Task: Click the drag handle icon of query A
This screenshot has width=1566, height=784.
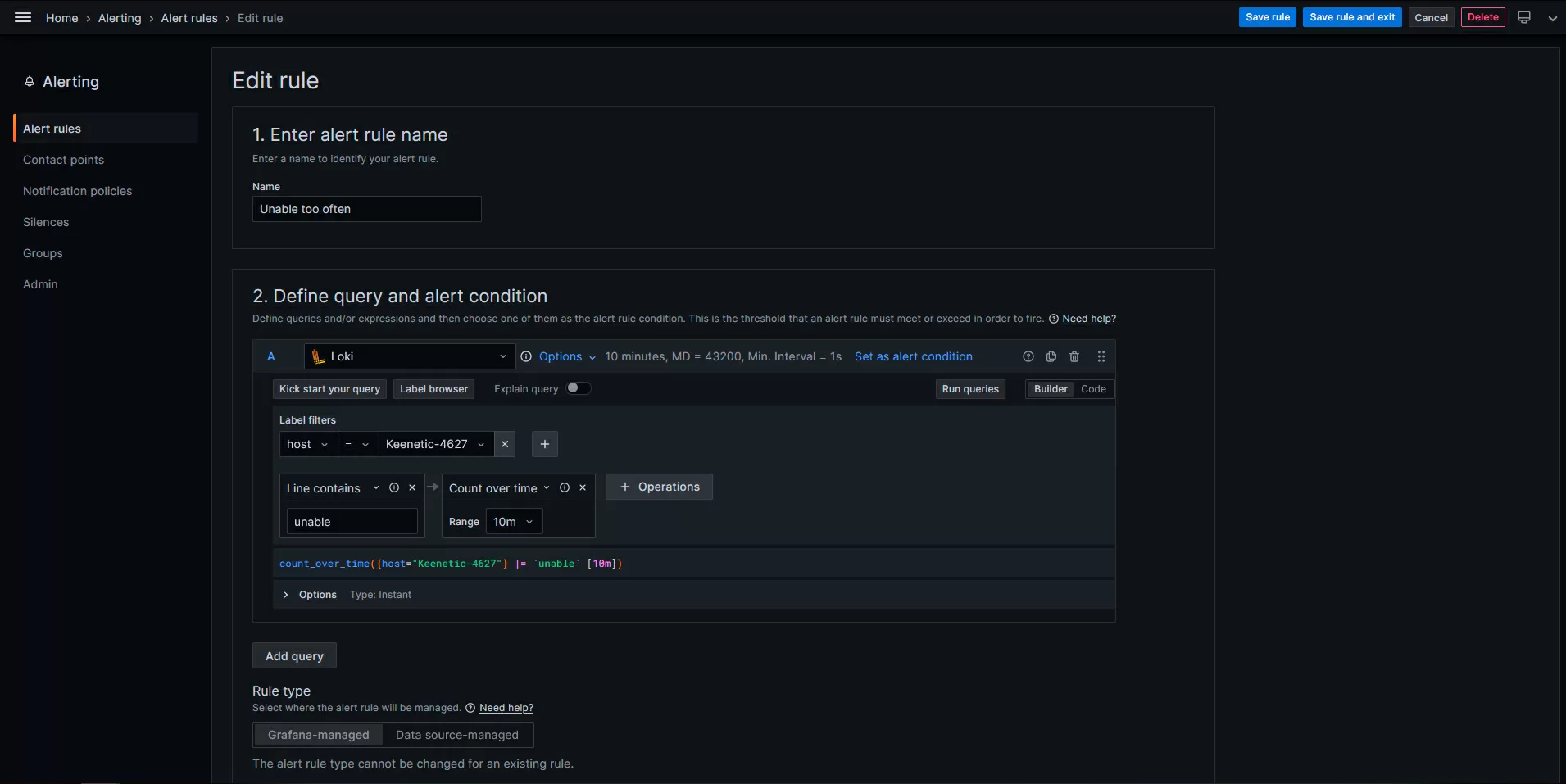Action: [x=1101, y=356]
